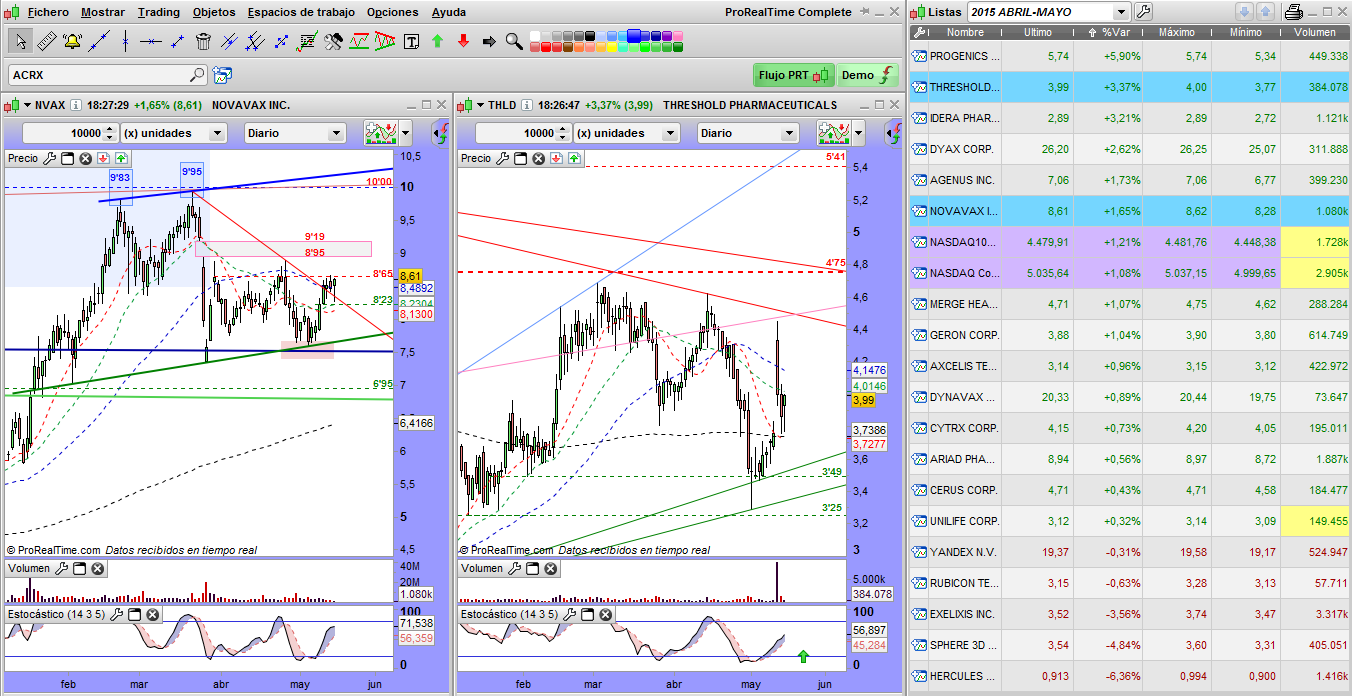Image resolution: width=1352 pixels, height=696 pixels.
Task: Select the hammer and wrench tools icon
Action: coord(334,41)
